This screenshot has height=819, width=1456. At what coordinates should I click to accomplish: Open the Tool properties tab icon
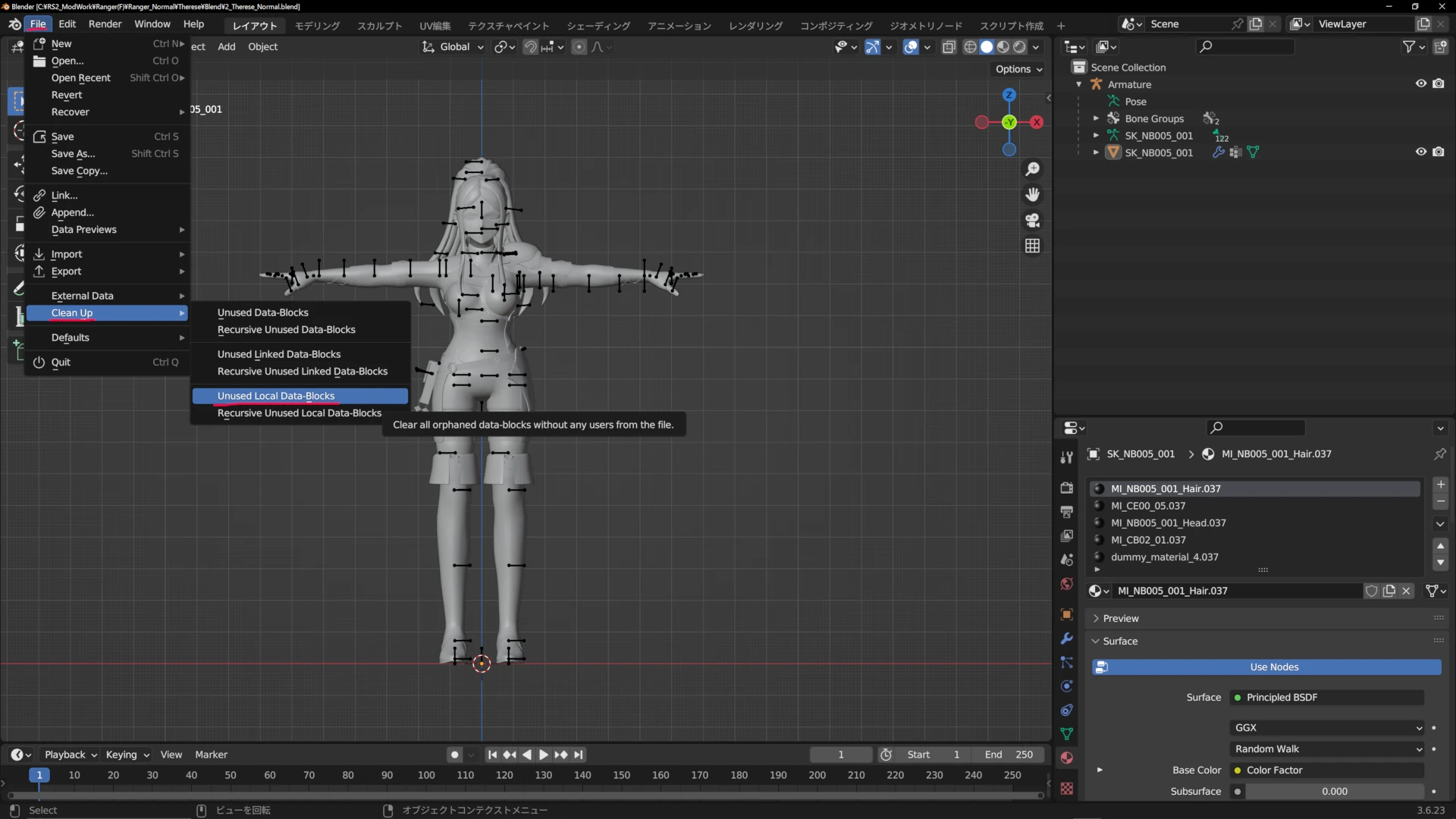[1066, 457]
